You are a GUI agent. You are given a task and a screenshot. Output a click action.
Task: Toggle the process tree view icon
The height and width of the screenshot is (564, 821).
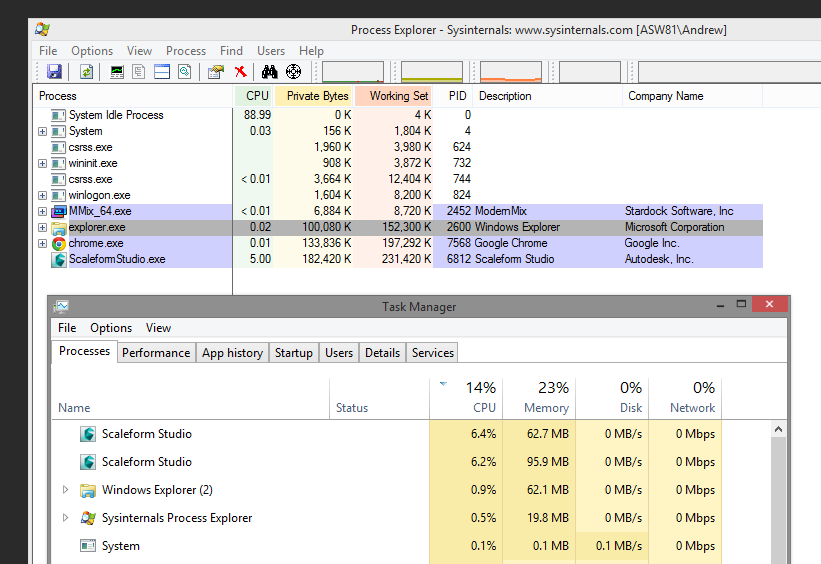pyautogui.click(x=139, y=71)
